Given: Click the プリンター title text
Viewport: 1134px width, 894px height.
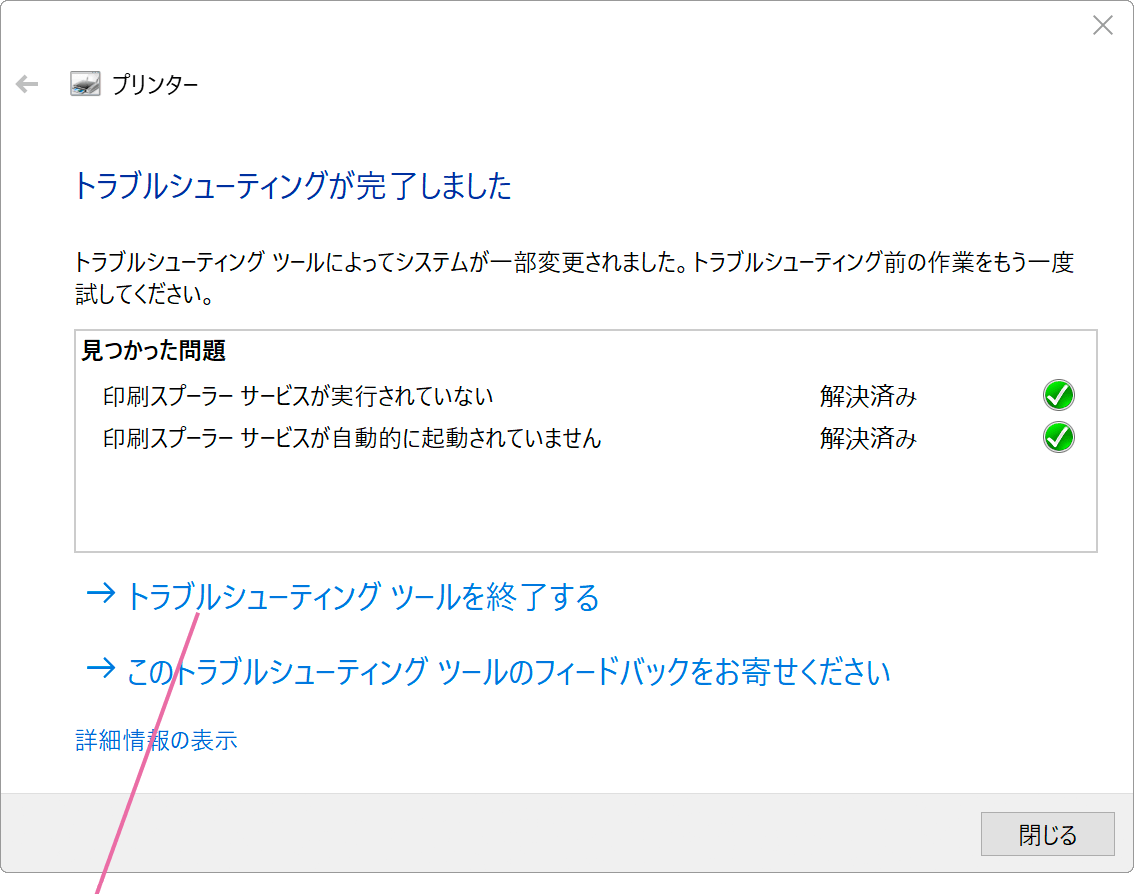Looking at the screenshot, I should 154,85.
